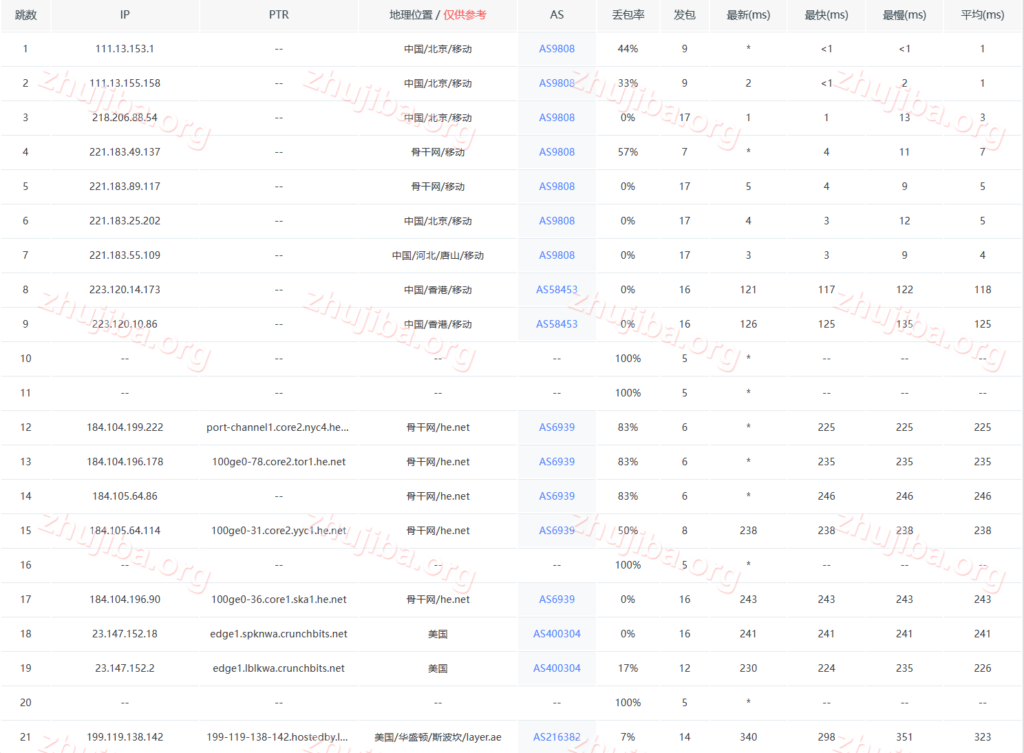Click the AS6939 link on hop 17
The width and height of the screenshot is (1024, 753).
tap(556, 599)
